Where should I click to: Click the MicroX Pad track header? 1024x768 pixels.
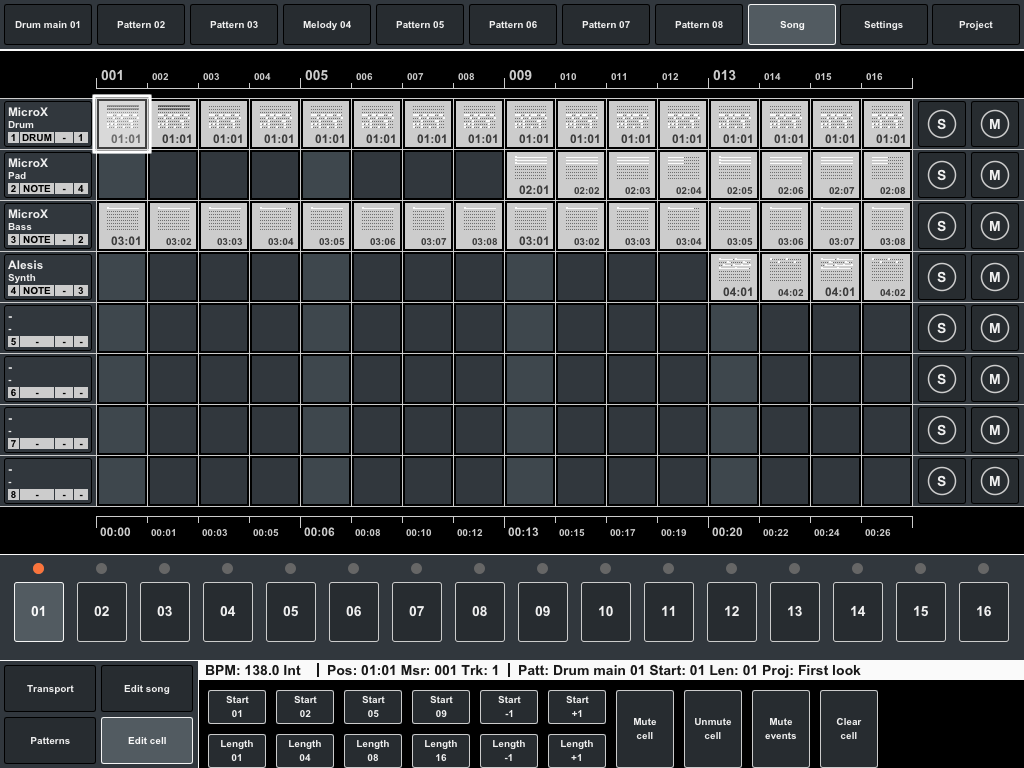pos(48,175)
